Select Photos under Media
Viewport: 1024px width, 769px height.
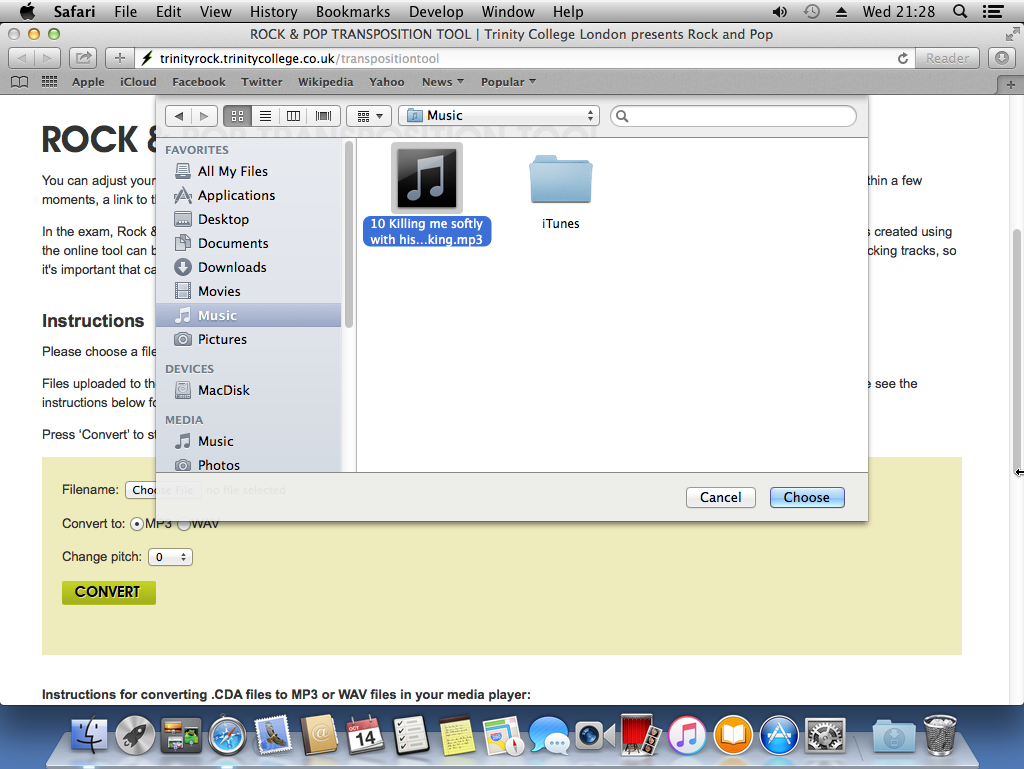(x=248, y=465)
